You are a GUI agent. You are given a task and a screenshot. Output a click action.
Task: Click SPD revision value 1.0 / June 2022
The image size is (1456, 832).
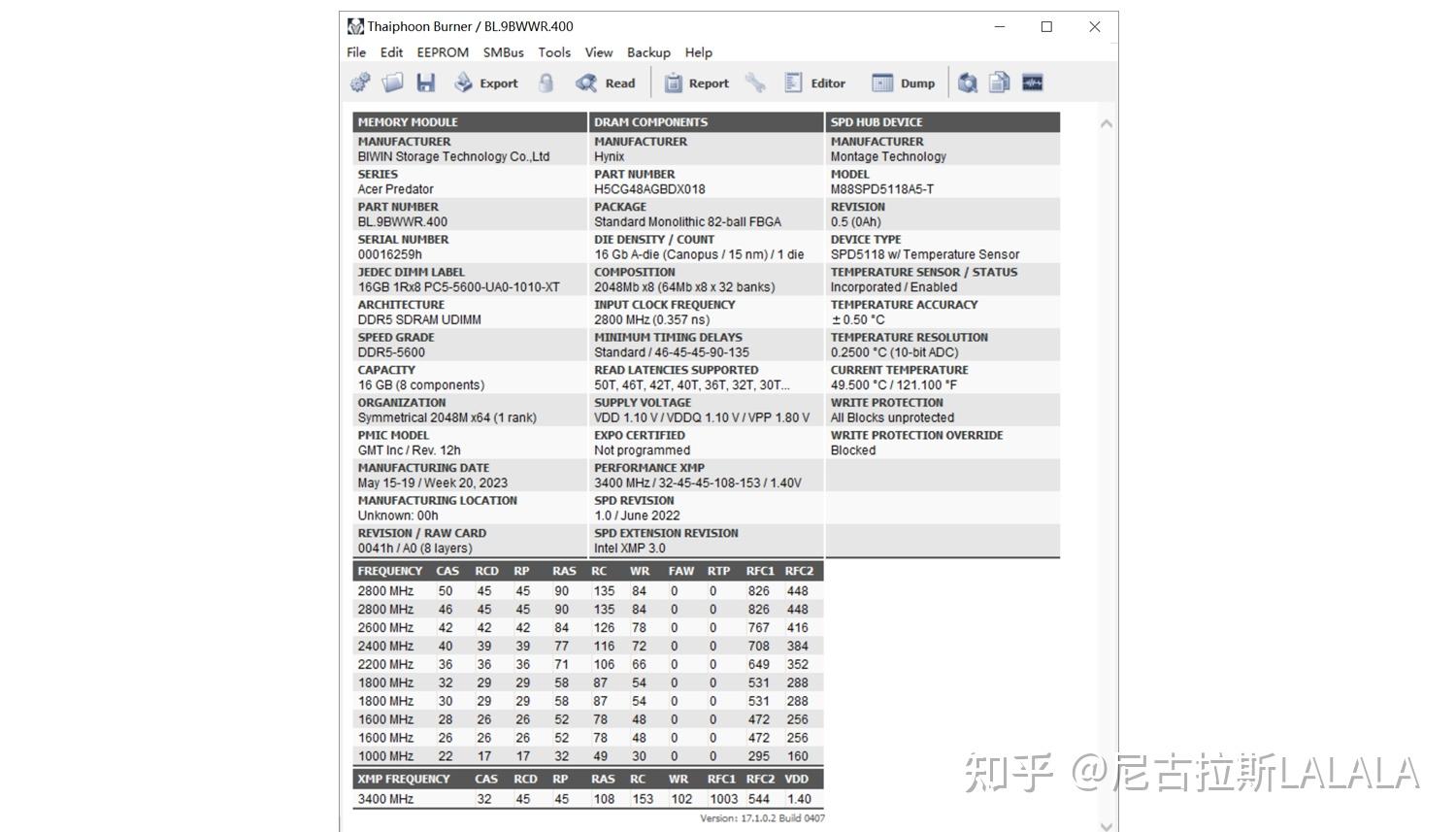tap(637, 516)
